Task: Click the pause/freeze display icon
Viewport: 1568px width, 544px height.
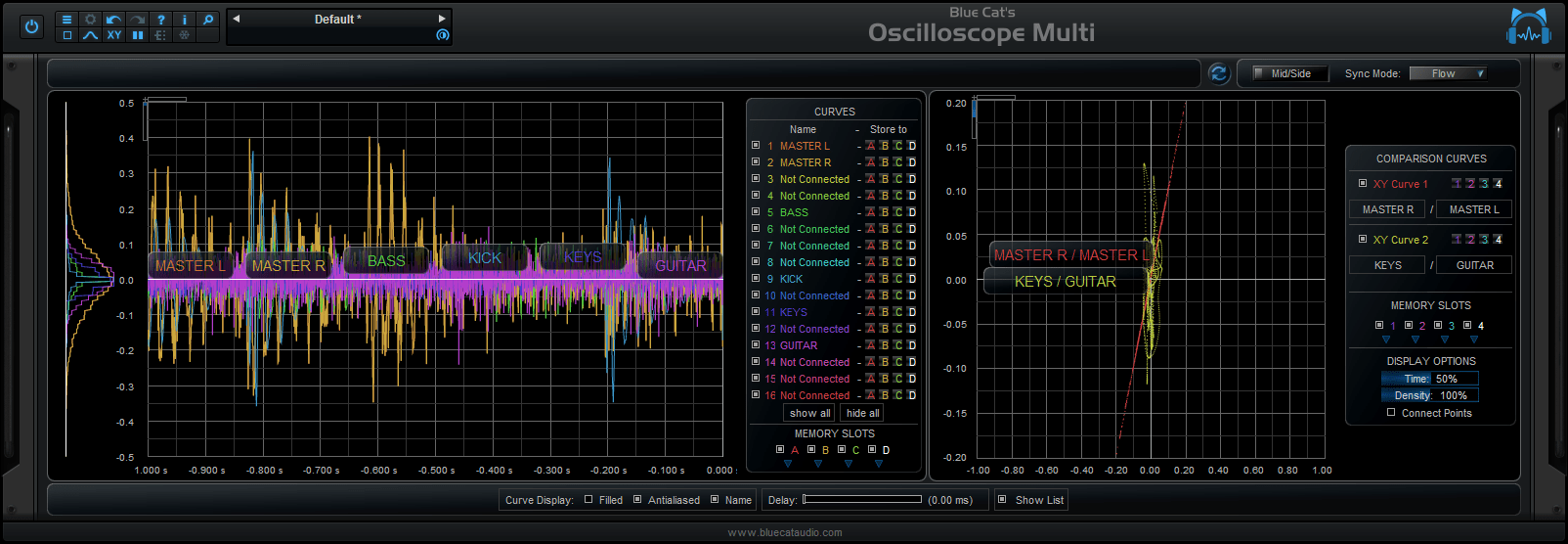Action: click(138, 35)
